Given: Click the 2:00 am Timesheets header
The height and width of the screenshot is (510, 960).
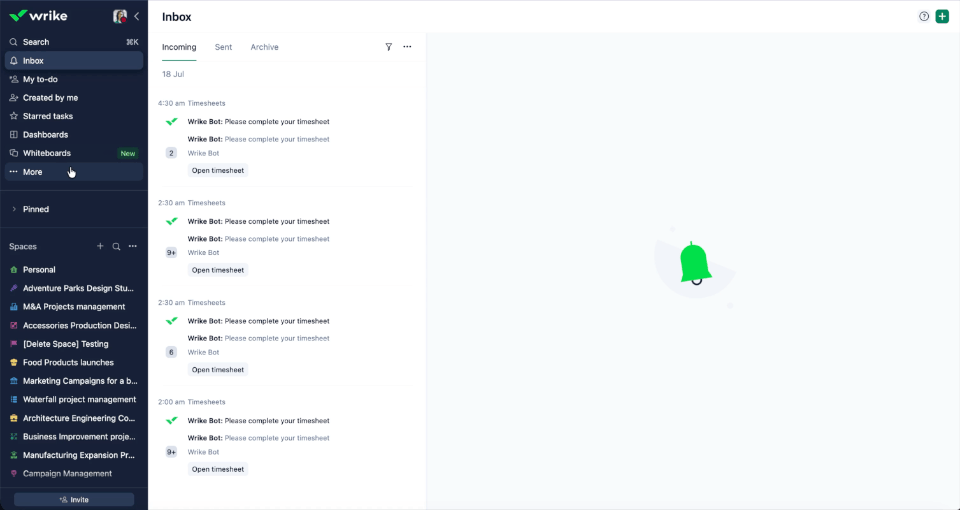Looking at the screenshot, I should 192,402.
